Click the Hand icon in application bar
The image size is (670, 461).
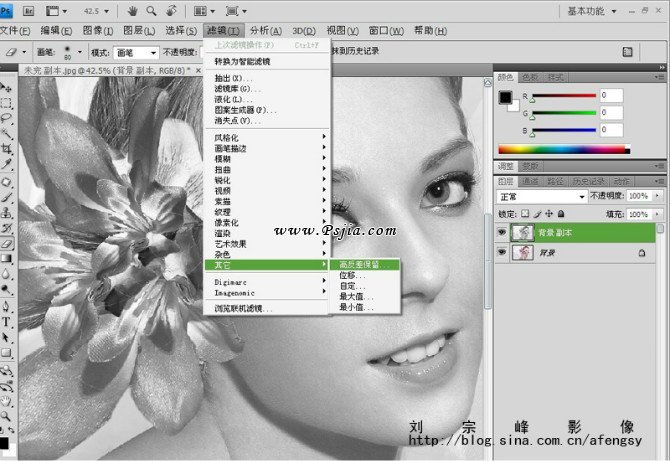point(132,11)
